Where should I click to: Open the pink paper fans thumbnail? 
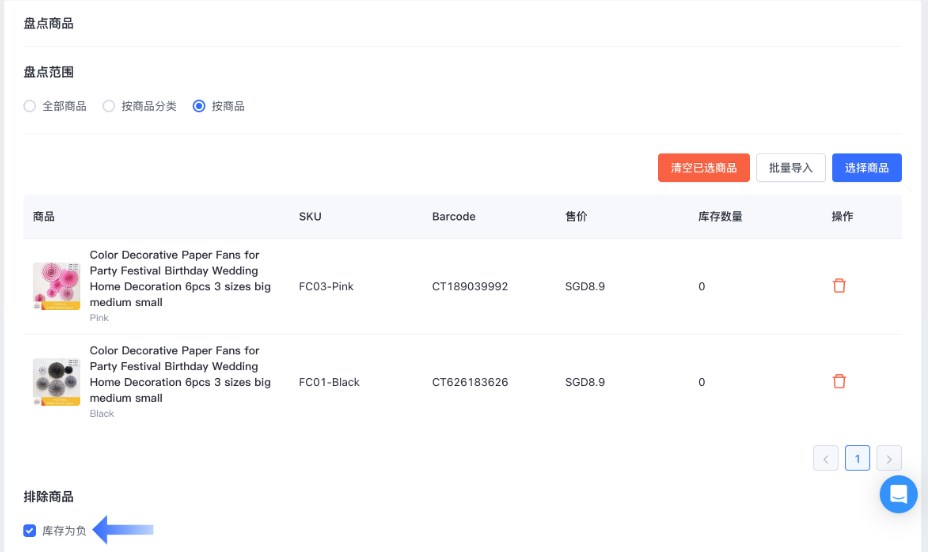tap(56, 286)
